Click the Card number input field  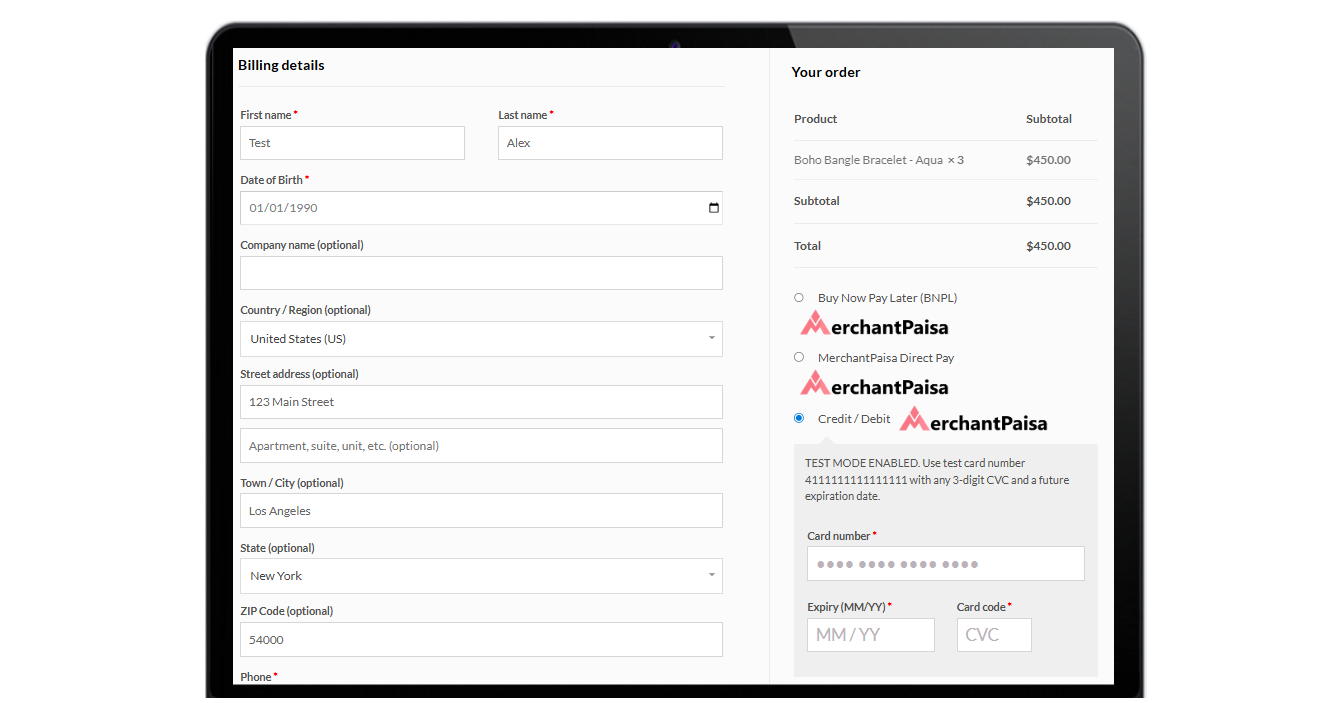(945, 564)
